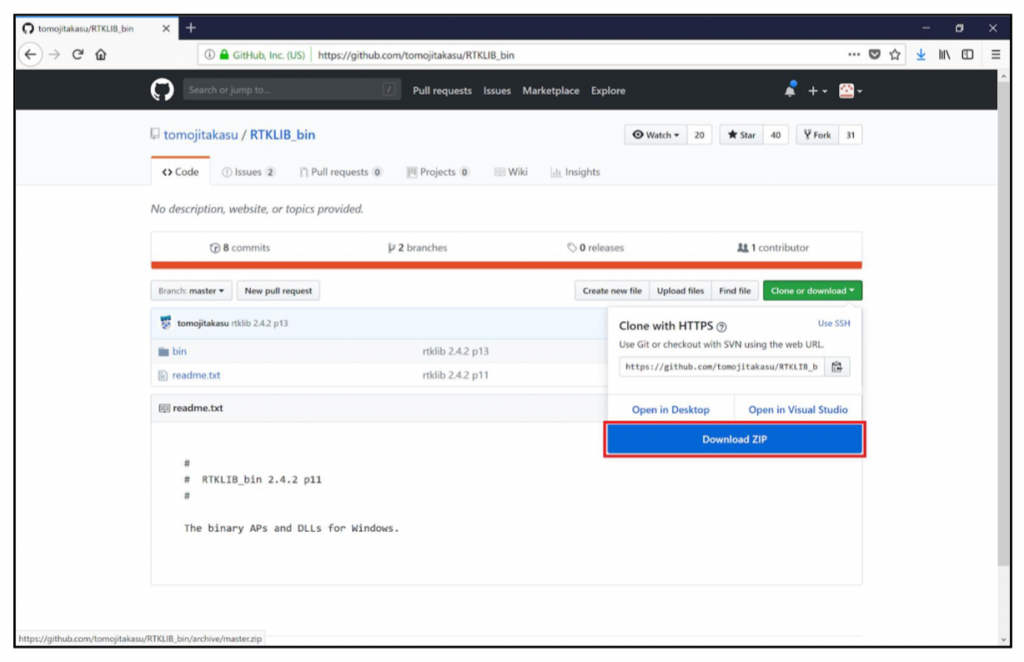
Task: Click the orange language bar
Action: pyautogui.click(x=506, y=265)
